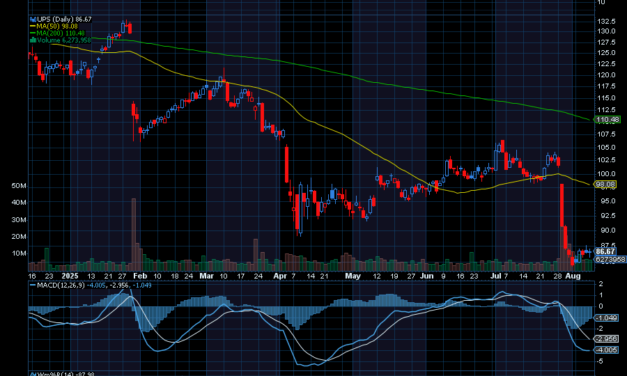Click the 6273958 volume tag on axis

pos(610,259)
